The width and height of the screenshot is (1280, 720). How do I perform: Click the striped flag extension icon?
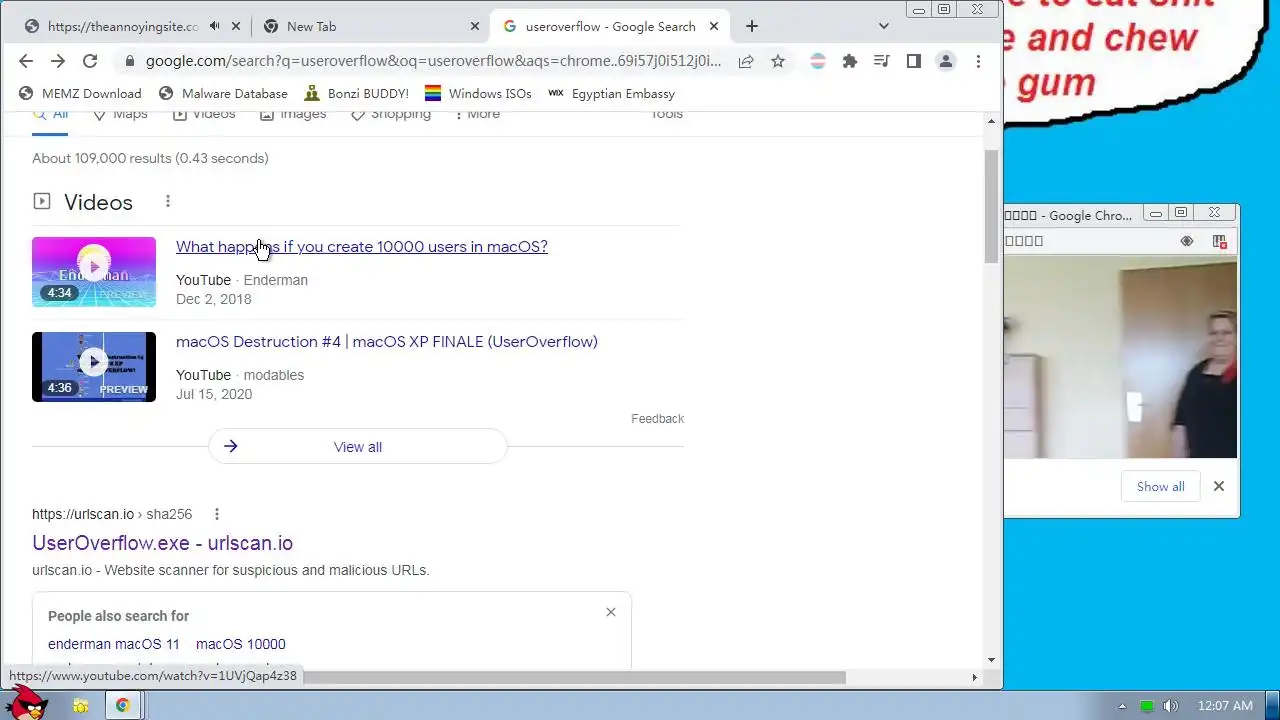(x=818, y=61)
